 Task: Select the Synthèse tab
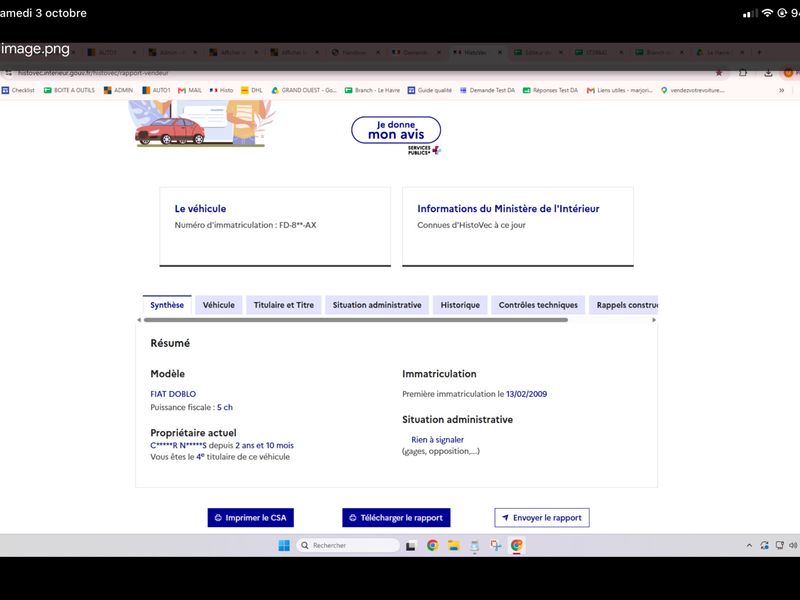[167, 305]
